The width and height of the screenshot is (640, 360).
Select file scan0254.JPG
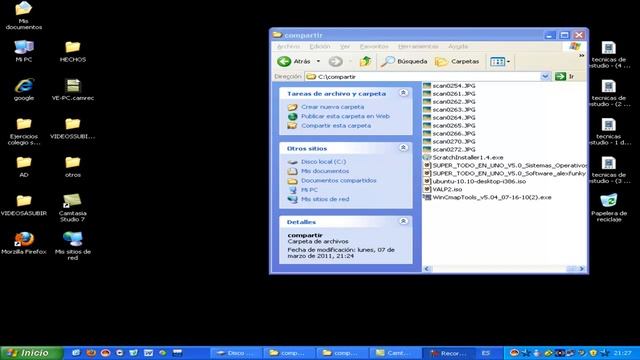[449, 86]
